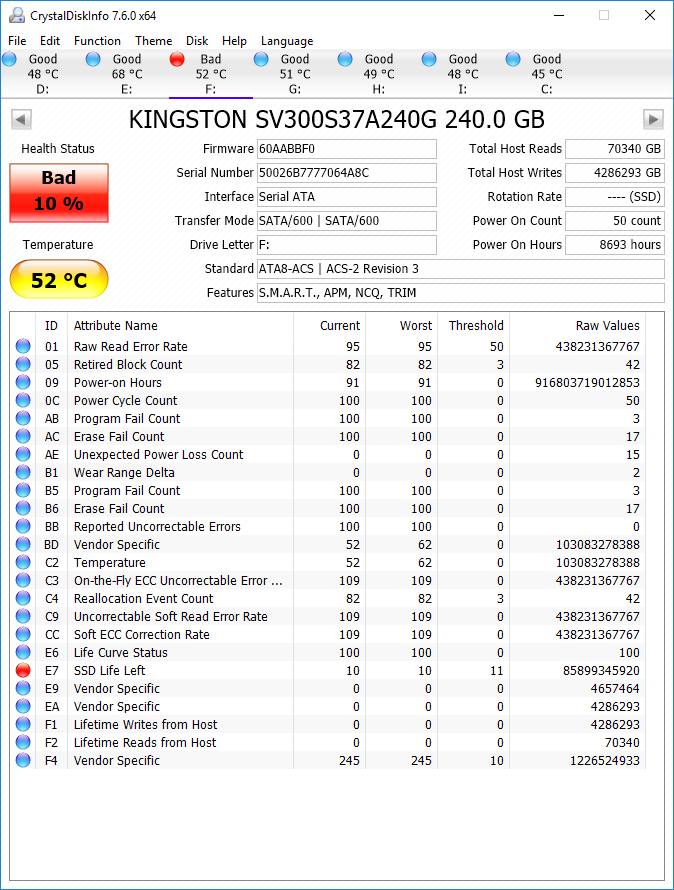Click status icon for Power Cycle Count
The image size is (674, 890).
coord(23,400)
